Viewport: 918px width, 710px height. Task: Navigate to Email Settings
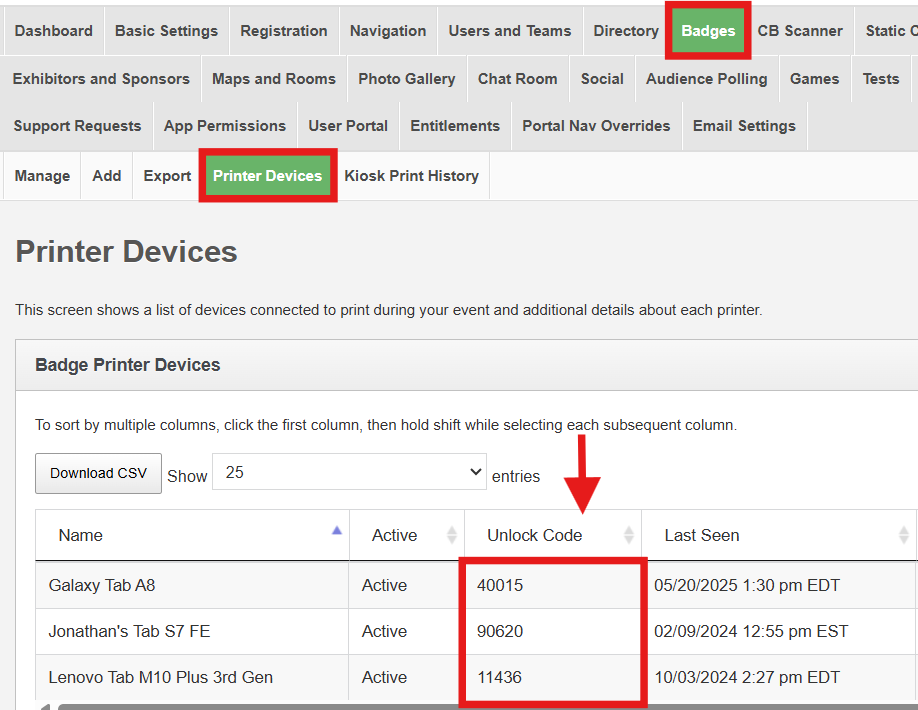744,126
